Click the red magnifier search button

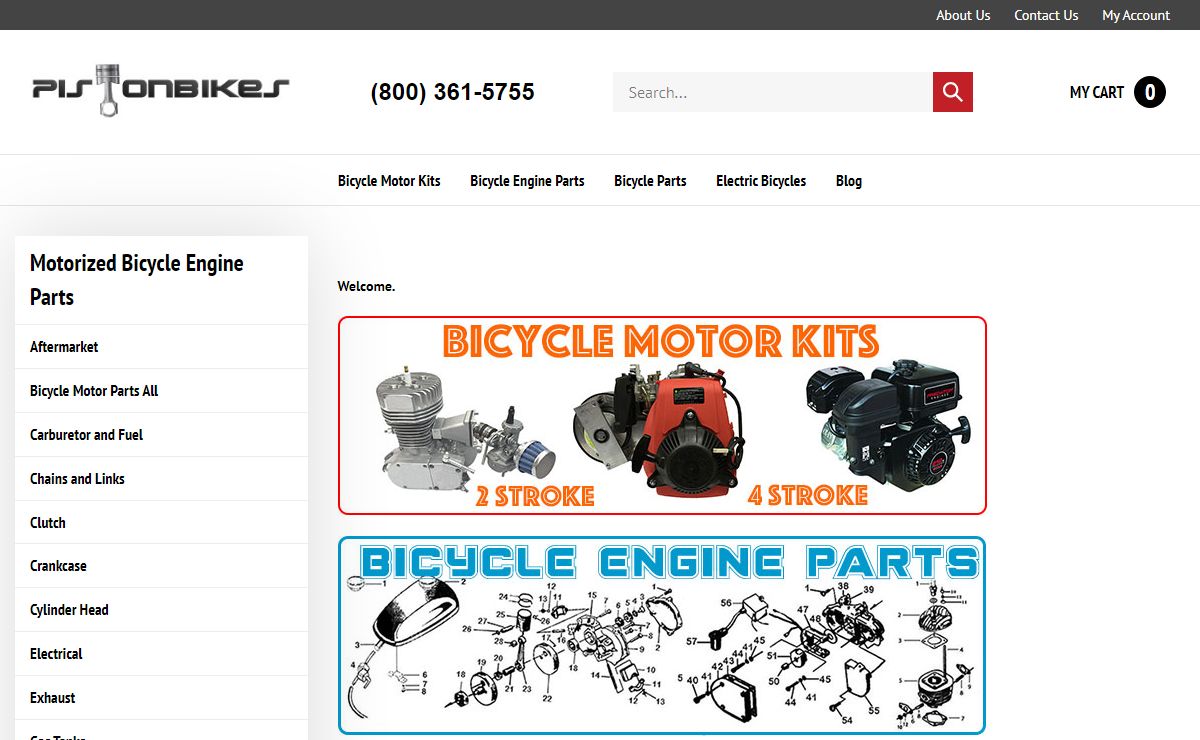pos(953,92)
